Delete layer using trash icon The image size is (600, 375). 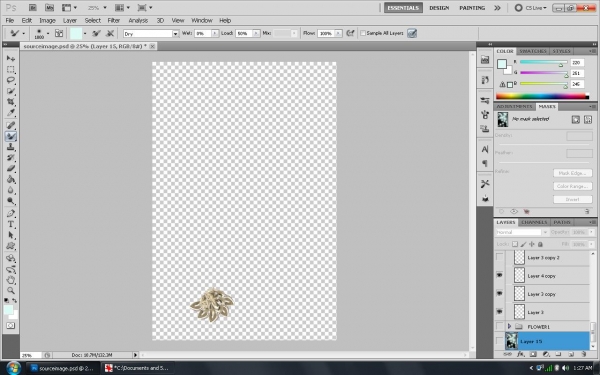[x=584, y=354]
